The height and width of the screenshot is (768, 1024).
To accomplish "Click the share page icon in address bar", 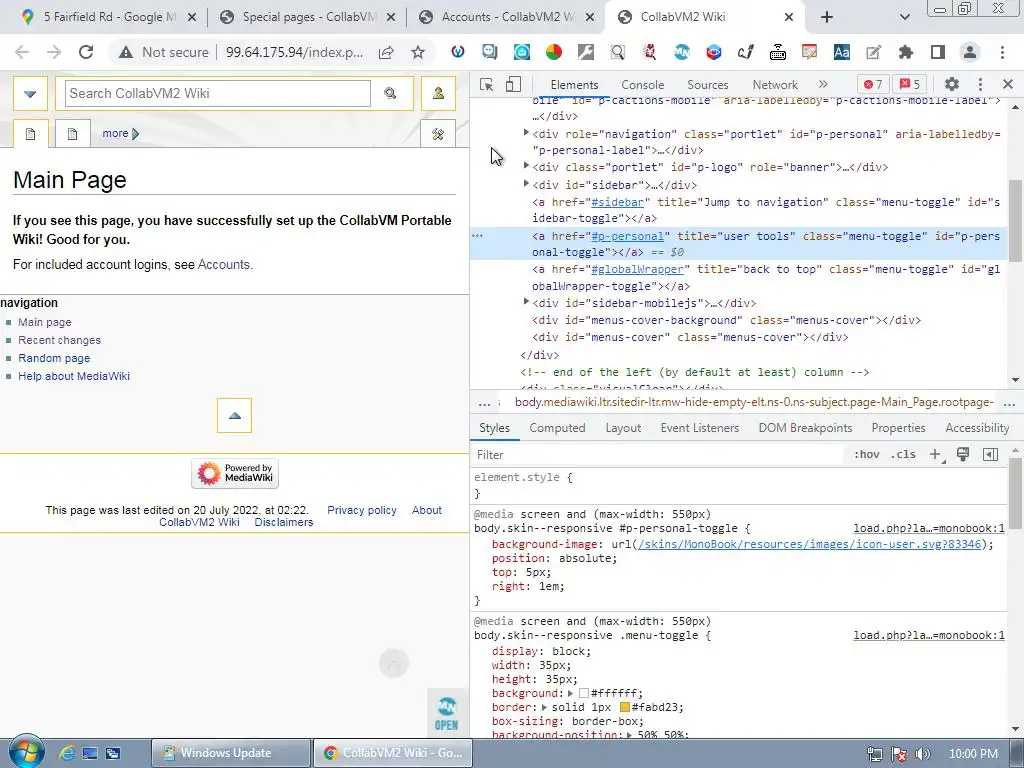I will [x=387, y=52].
